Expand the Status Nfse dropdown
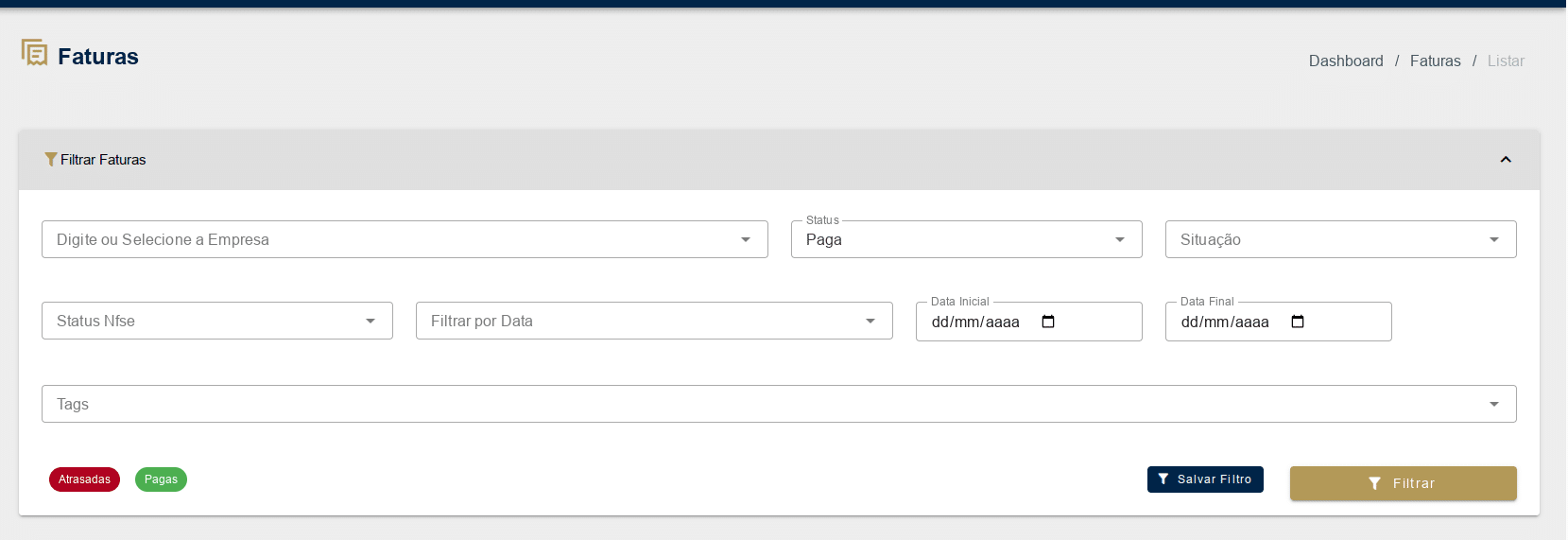1568x540 pixels. (370, 322)
